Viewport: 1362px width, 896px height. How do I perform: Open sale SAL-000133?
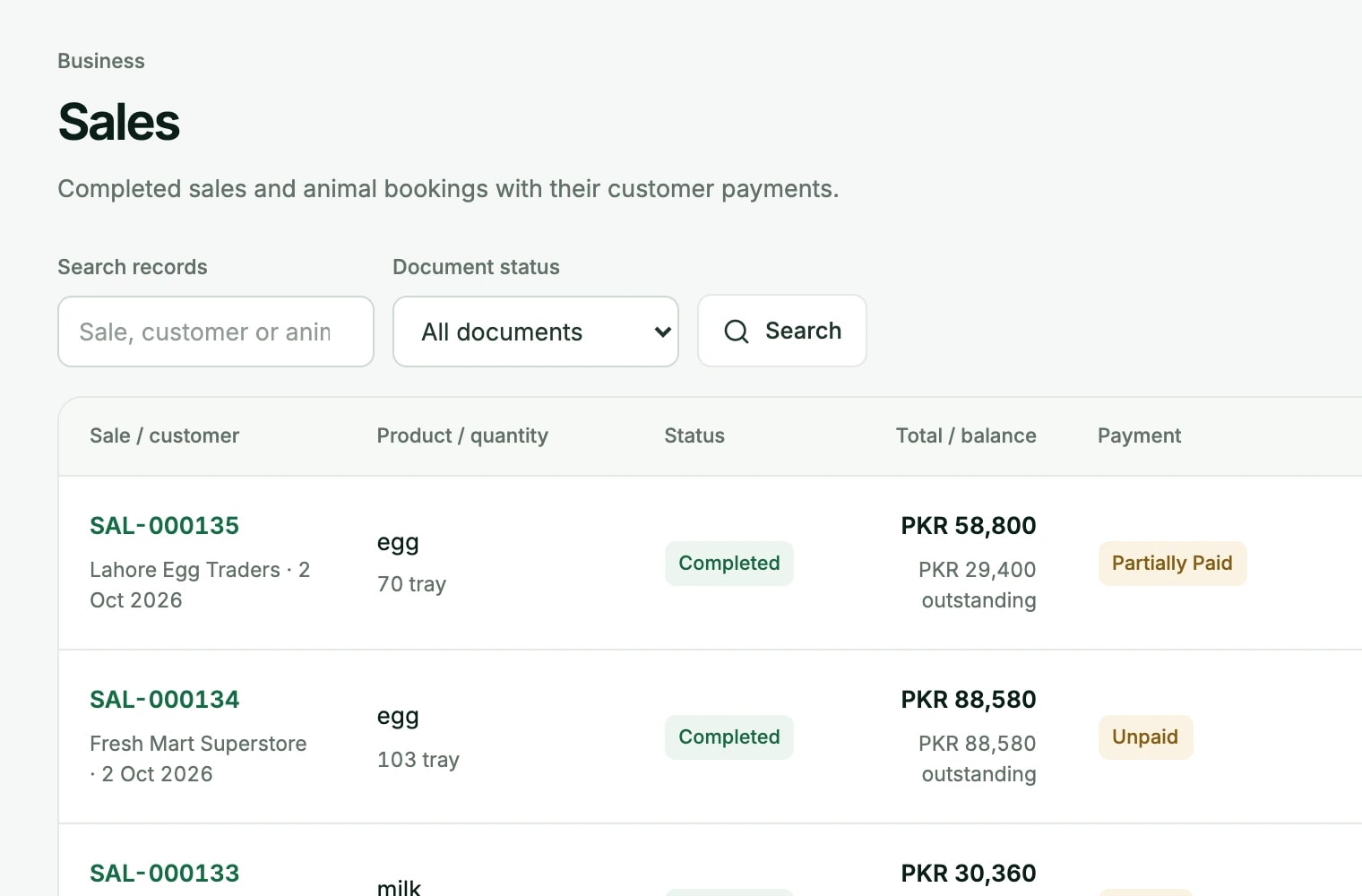click(x=165, y=873)
